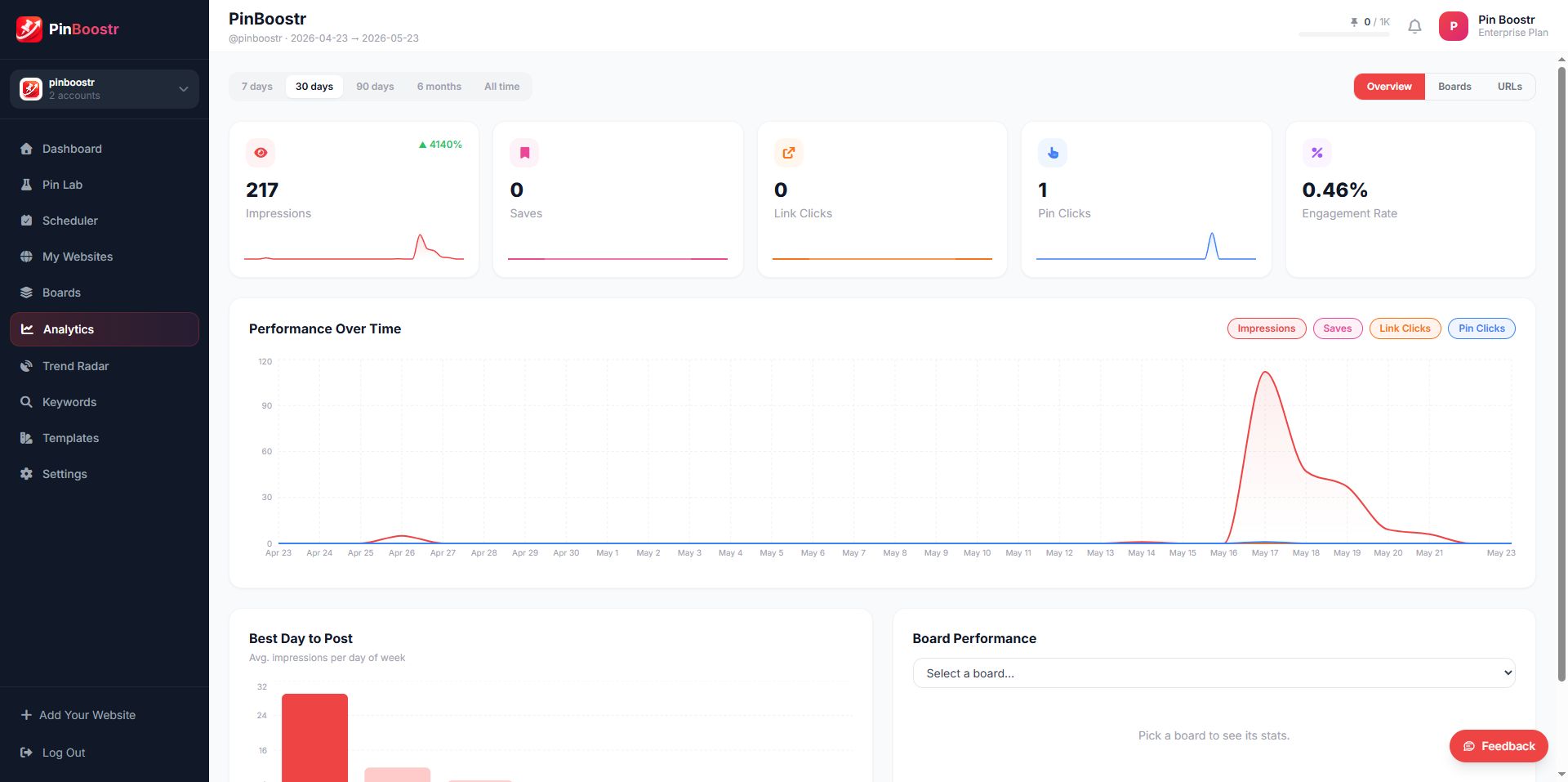The image size is (1568, 782).
Task: Click the Scheduler calendar icon
Action: [26, 221]
